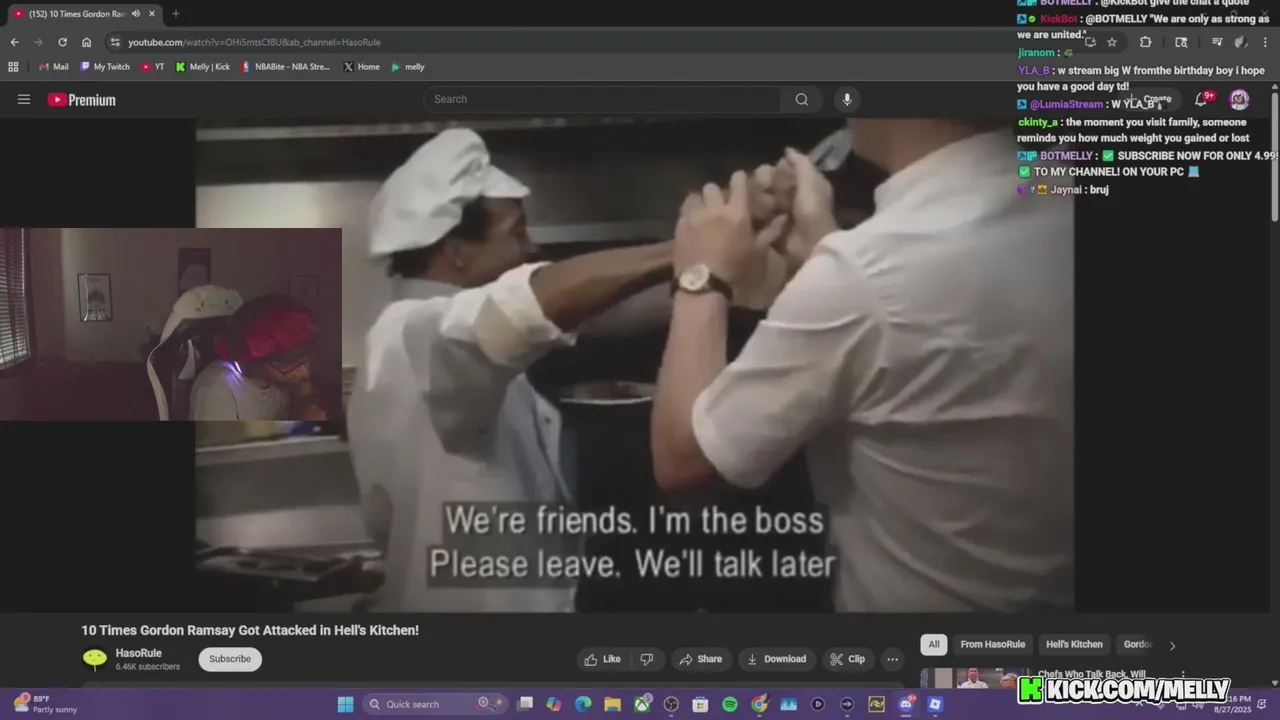Launch Microsoft Edge from taskbar

coord(583,704)
